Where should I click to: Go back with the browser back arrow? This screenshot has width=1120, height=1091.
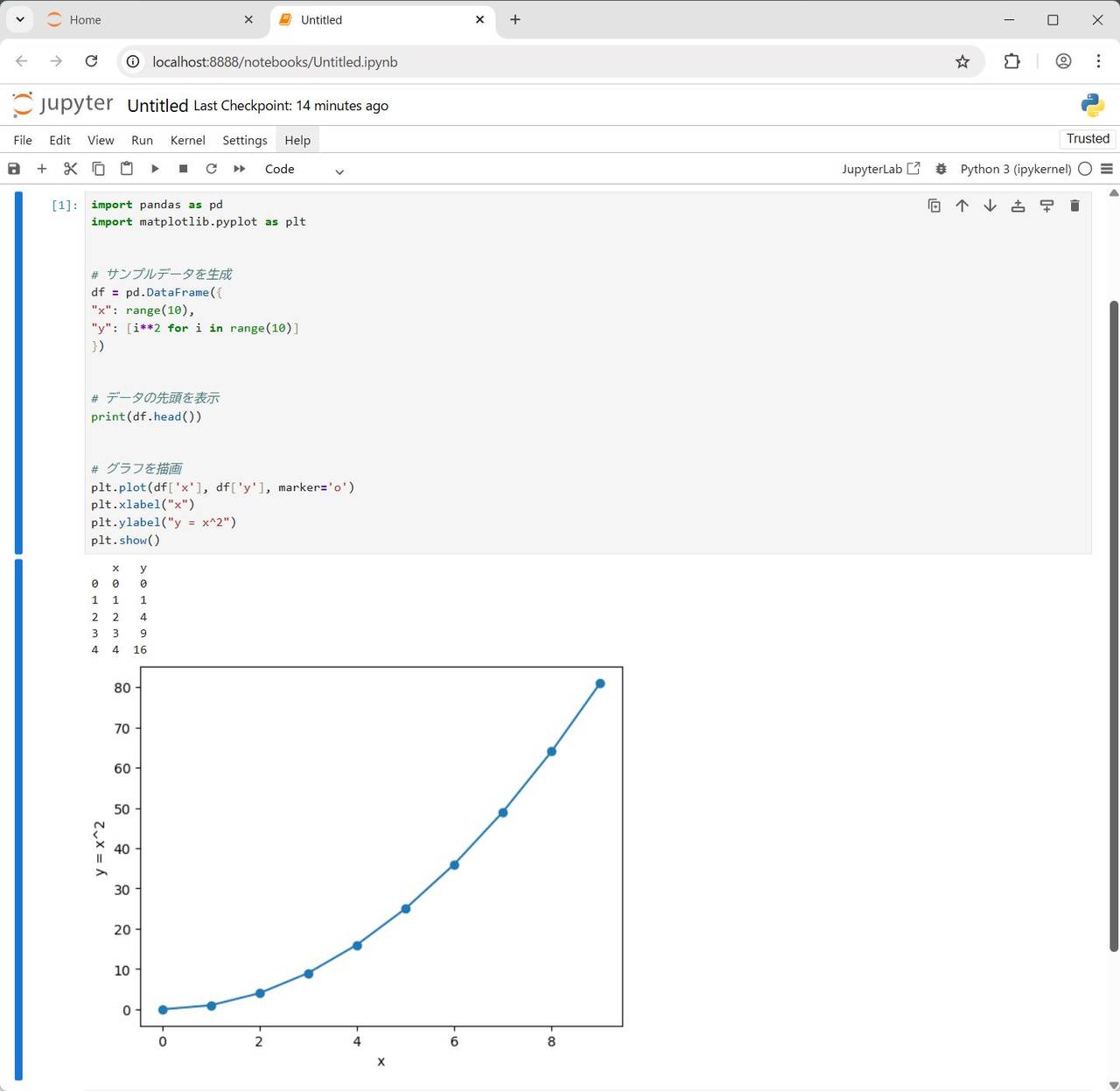coord(22,61)
